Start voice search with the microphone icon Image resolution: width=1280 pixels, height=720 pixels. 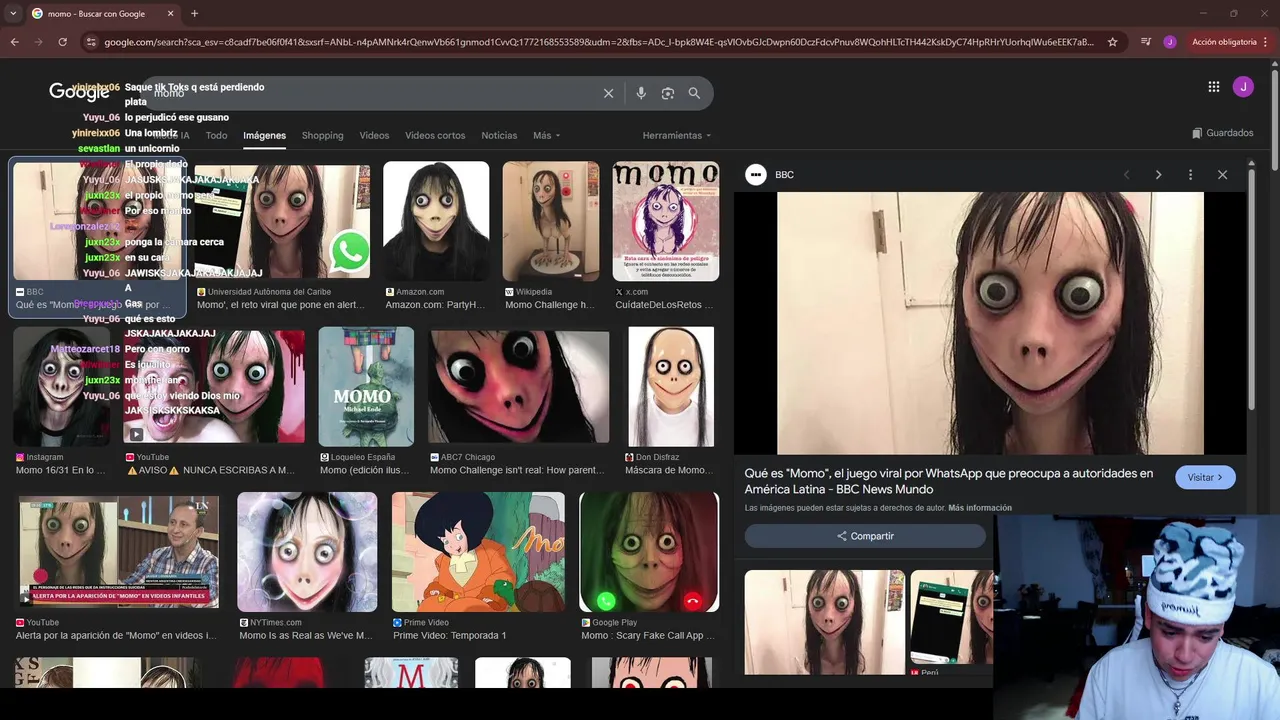(x=641, y=93)
